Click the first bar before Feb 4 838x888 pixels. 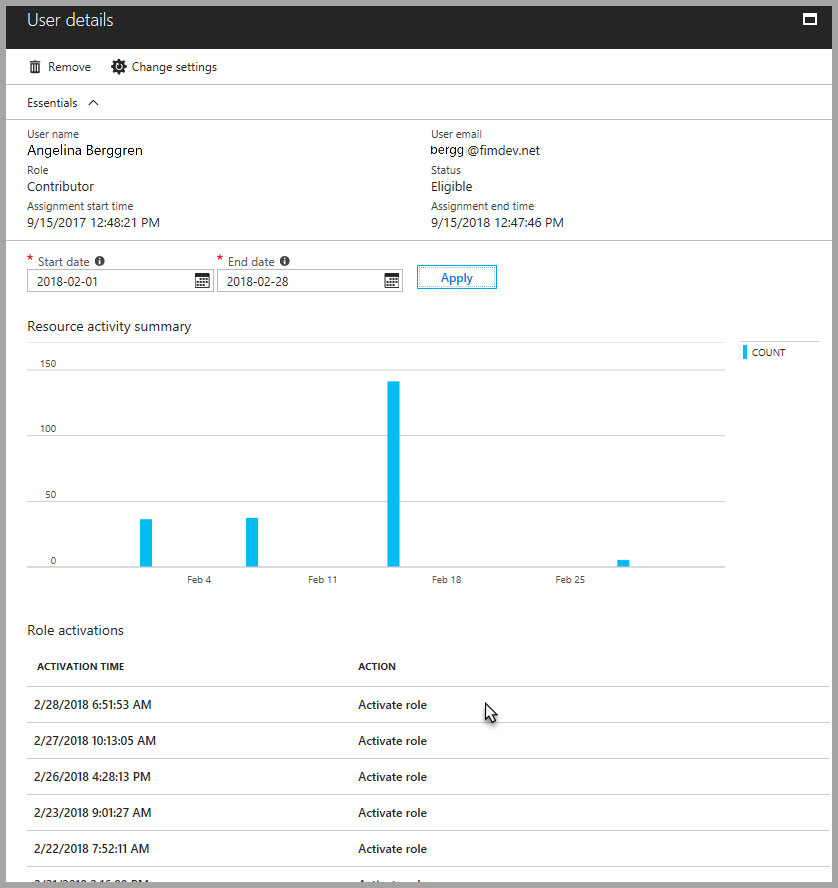146,543
